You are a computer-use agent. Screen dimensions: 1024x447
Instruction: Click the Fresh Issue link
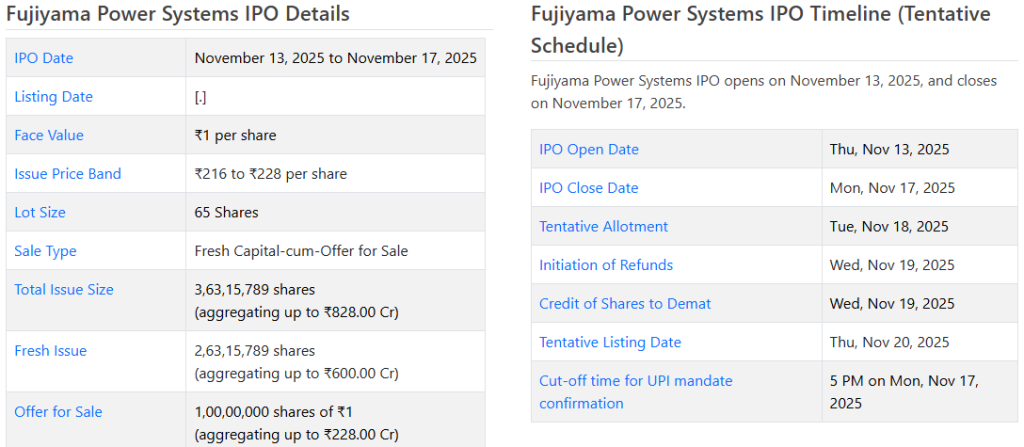coord(50,351)
